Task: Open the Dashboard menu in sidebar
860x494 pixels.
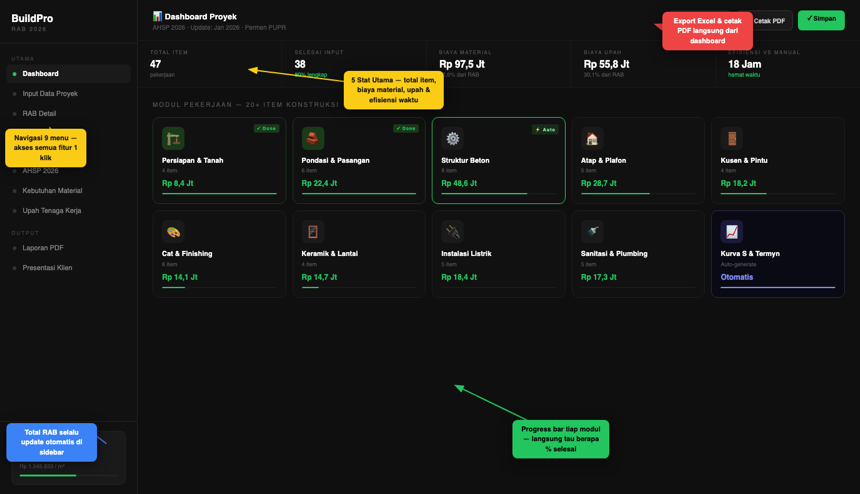Action: (x=69, y=73)
